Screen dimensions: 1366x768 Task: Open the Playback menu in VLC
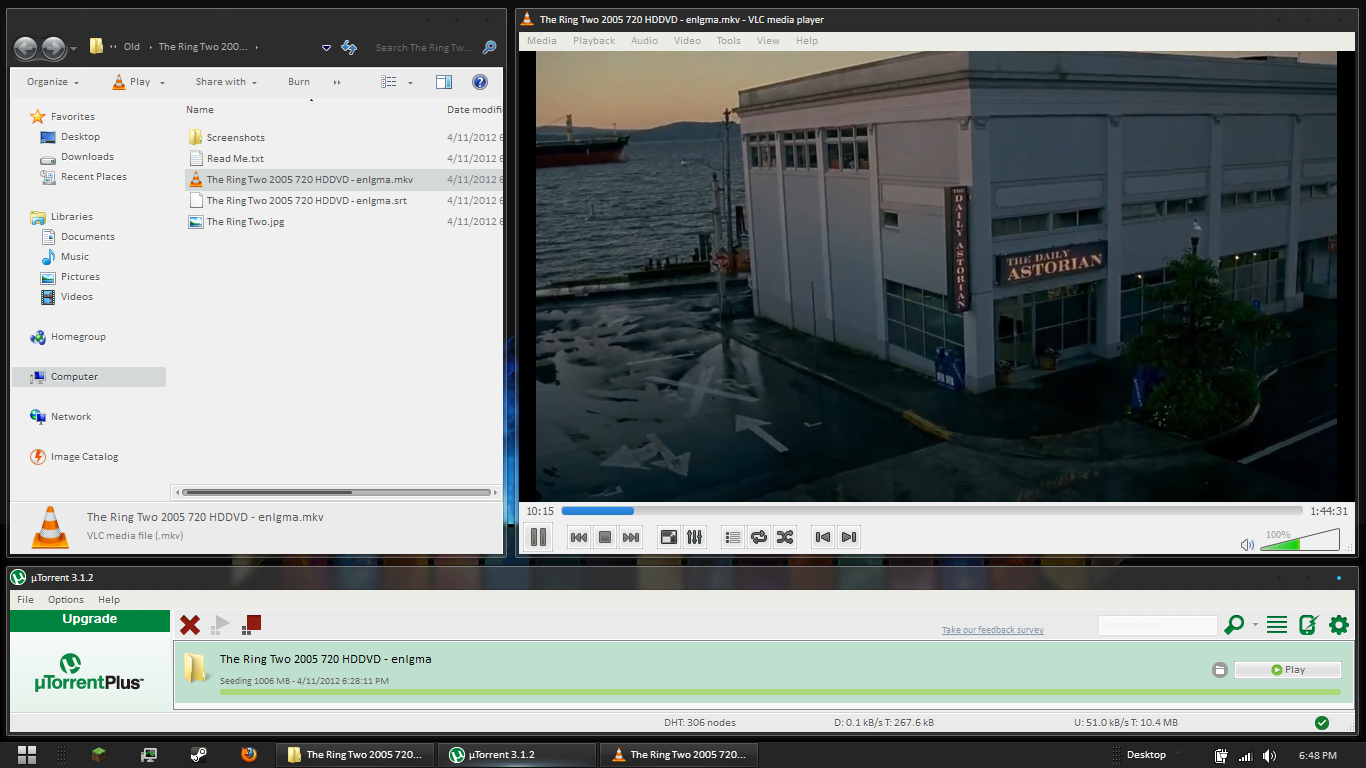[x=594, y=41]
